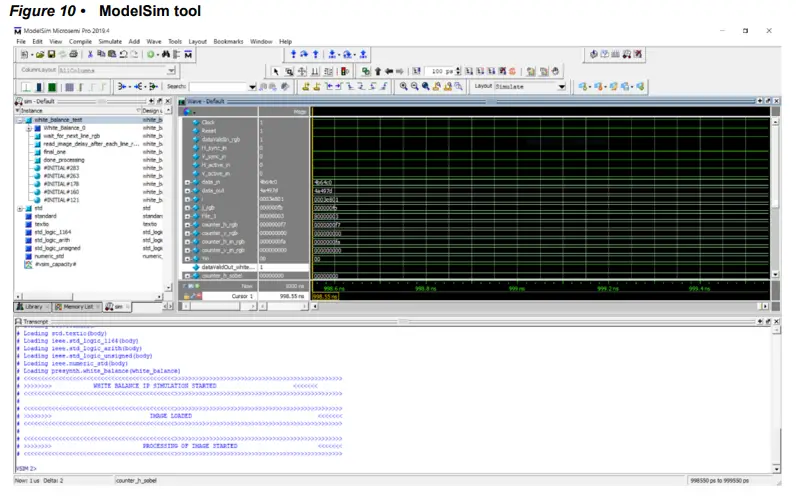Select the Clock signal in Wave pane
This screenshot has height=496, width=796.
208,122
